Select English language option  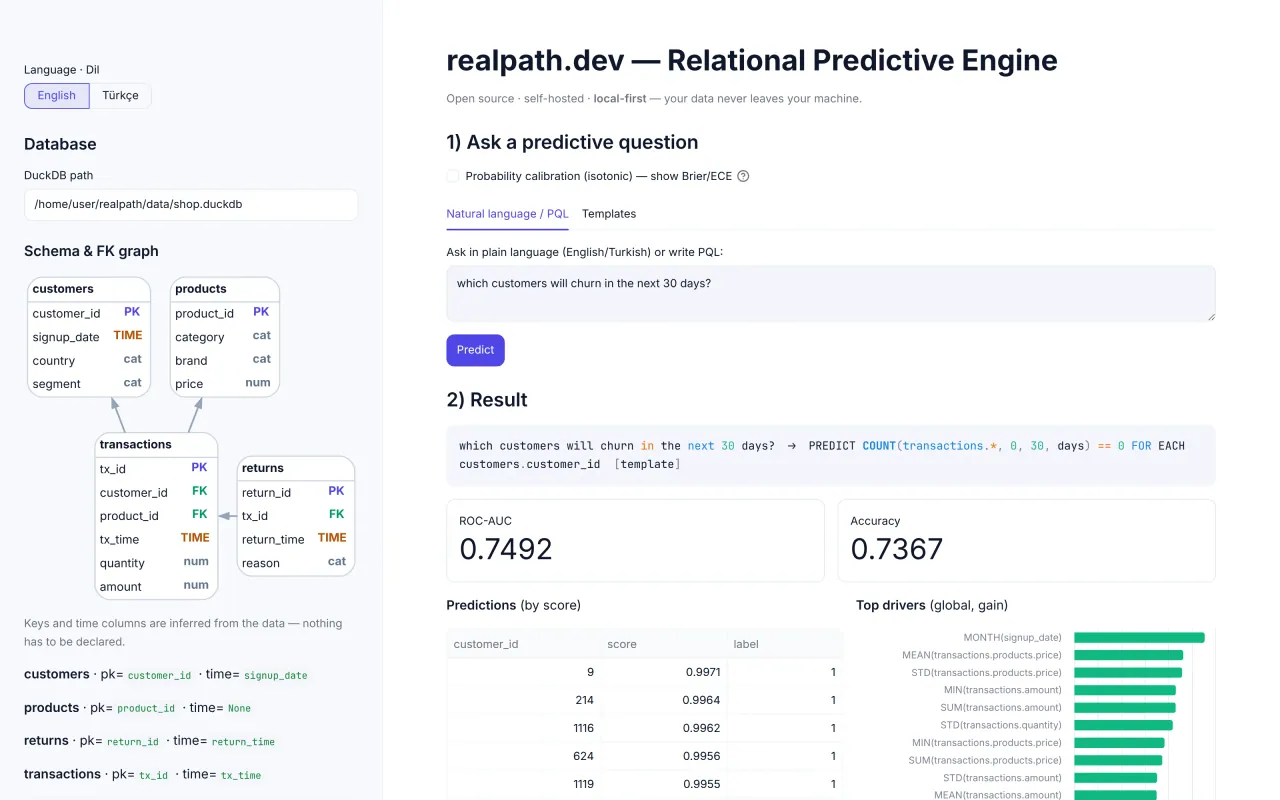click(57, 96)
